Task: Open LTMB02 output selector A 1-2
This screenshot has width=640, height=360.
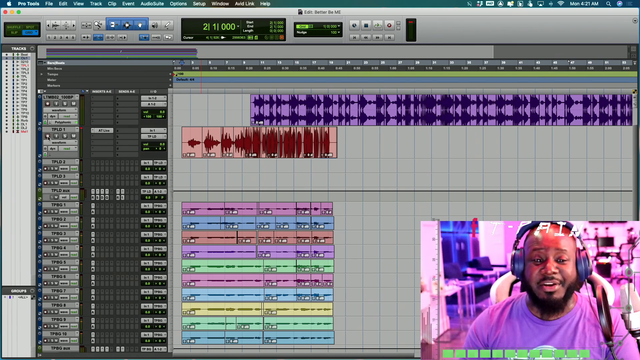Action: click(153, 104)
